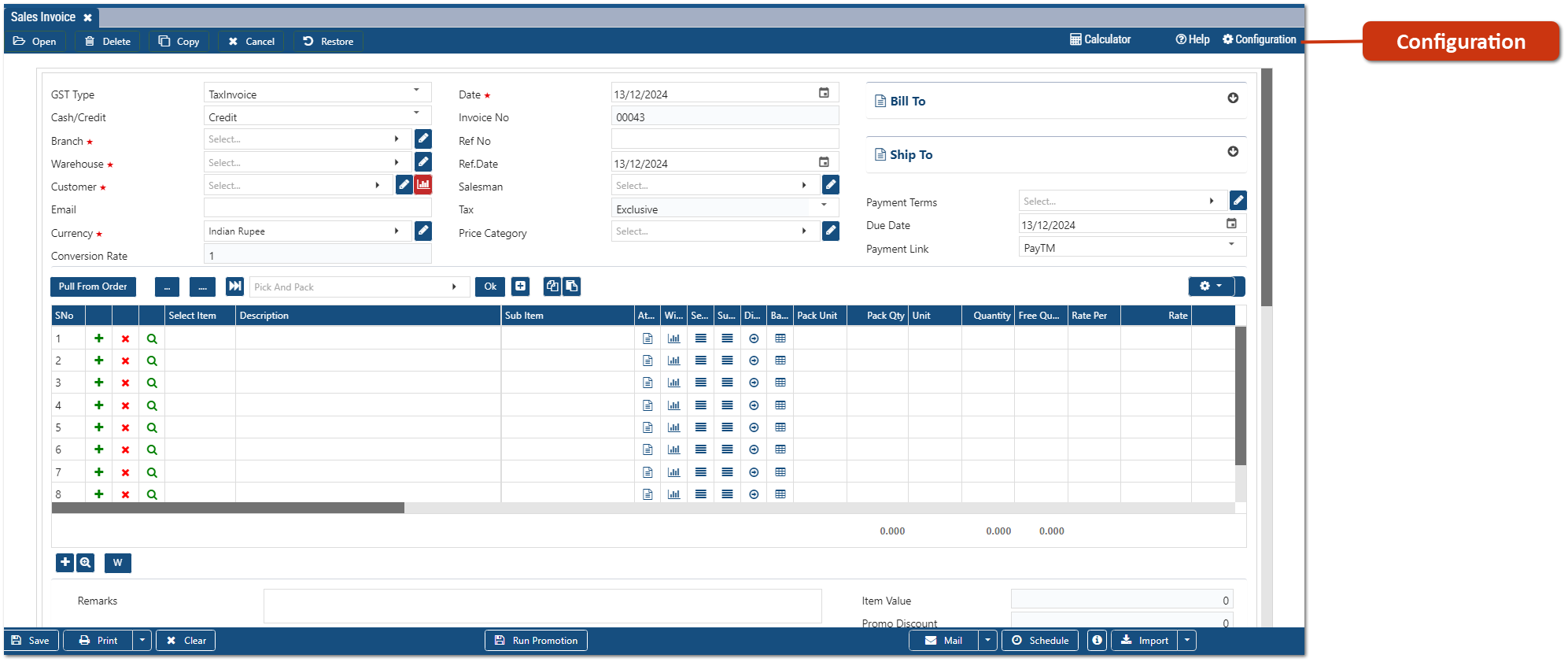Open the Configuration gear menu
The height and width of the screenshot is (662, 1568).
pos(1259,39)
